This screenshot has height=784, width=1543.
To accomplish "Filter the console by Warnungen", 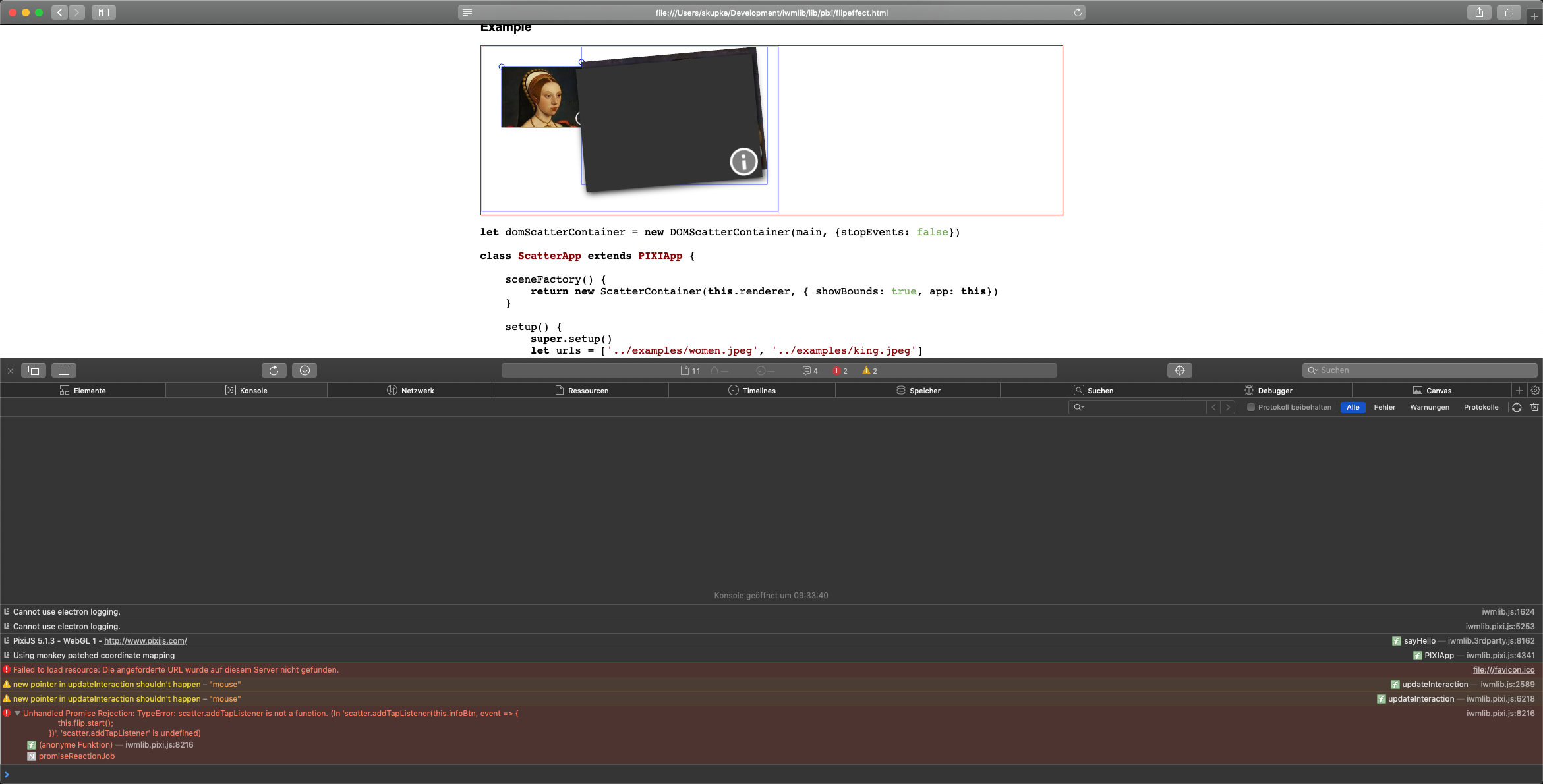I will pos(1429,407).
